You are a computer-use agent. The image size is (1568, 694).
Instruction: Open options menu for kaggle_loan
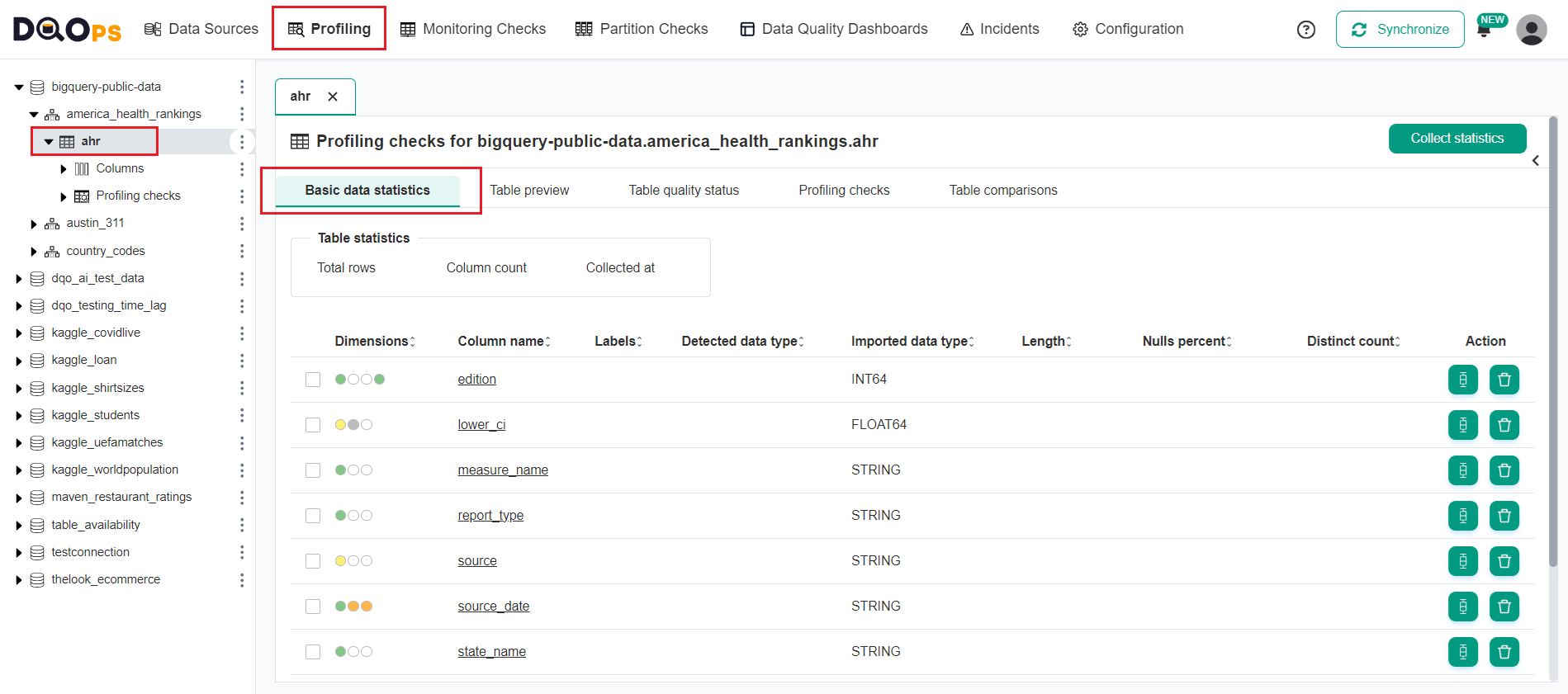[242, 361]
